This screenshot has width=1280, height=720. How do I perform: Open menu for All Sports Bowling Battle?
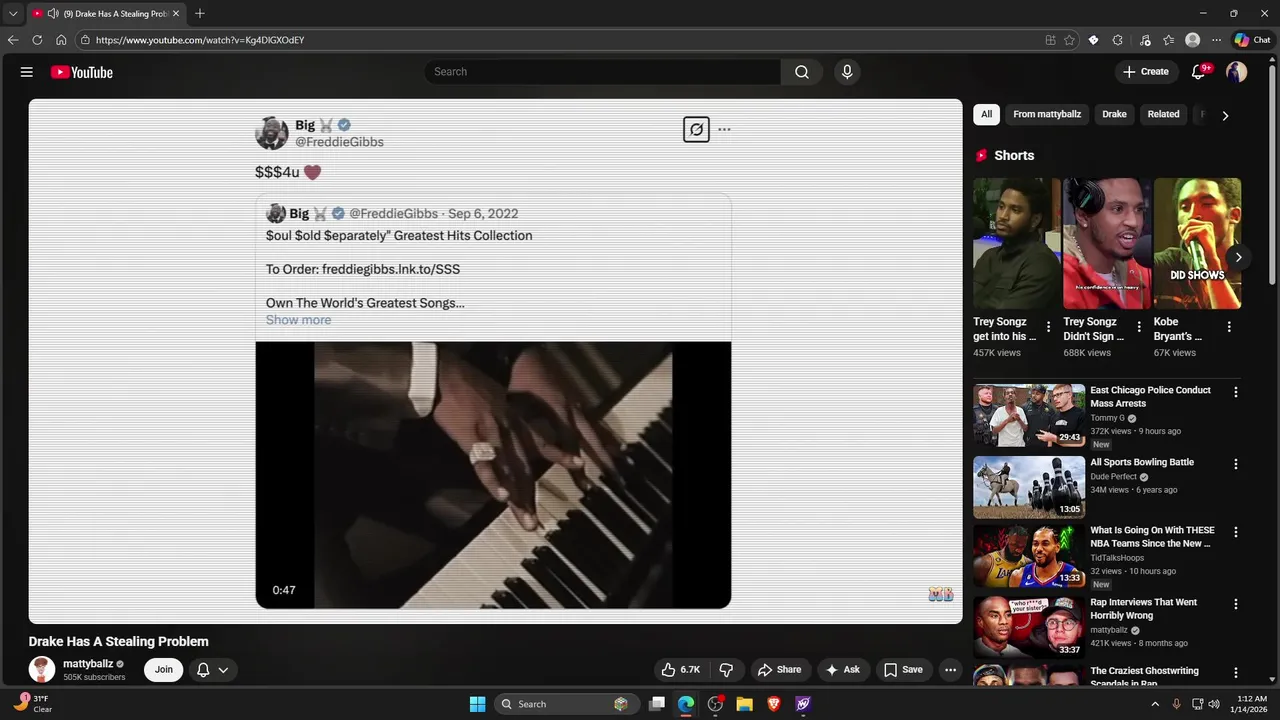point(1235,464)
